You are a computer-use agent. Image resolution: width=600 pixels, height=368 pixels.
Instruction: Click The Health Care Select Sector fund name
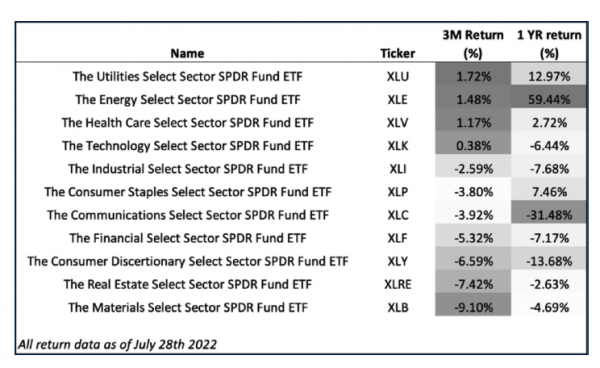(188, 123)
